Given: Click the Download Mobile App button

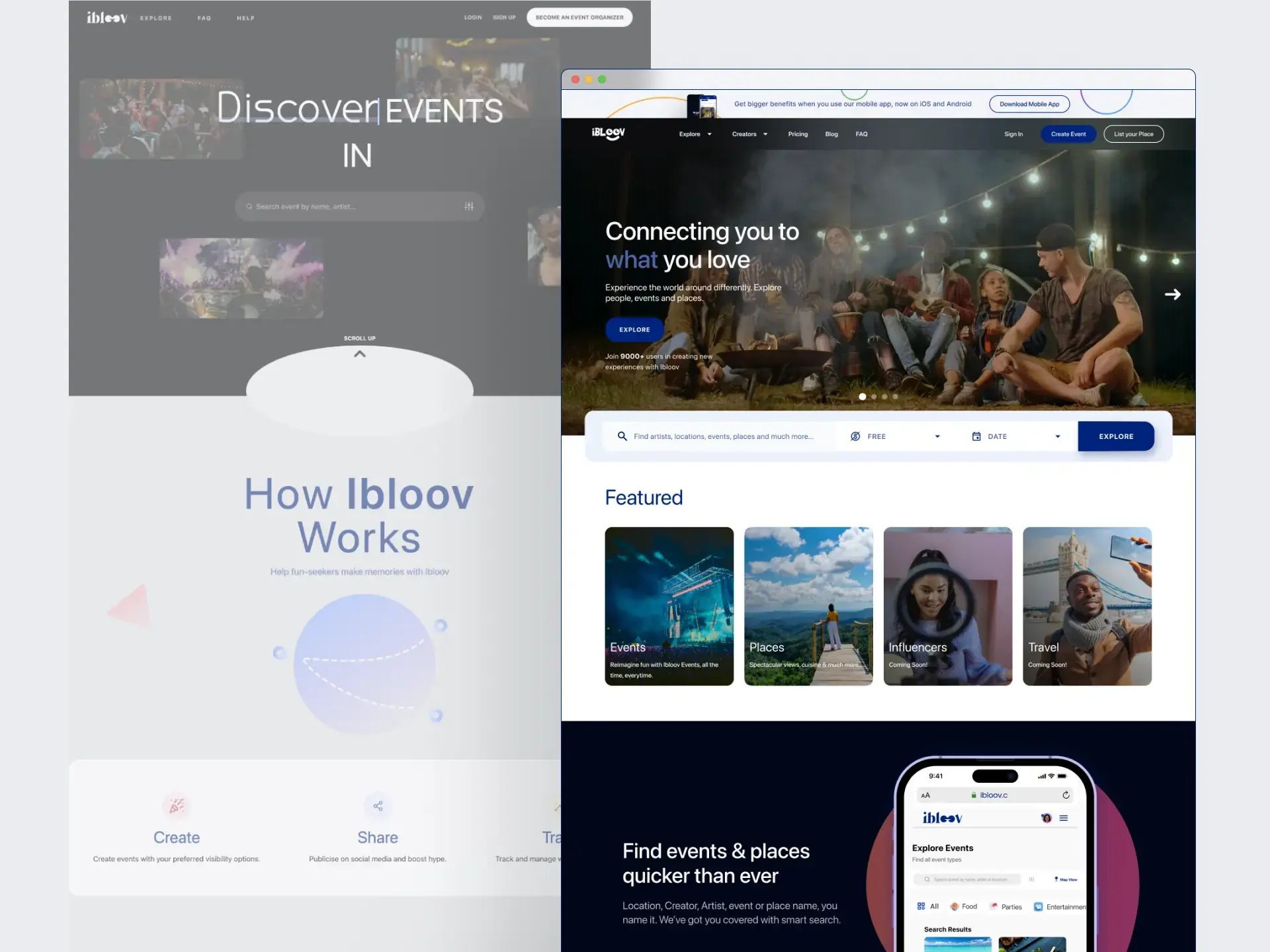Looking at the screenshot, I should click(1029, 104).
